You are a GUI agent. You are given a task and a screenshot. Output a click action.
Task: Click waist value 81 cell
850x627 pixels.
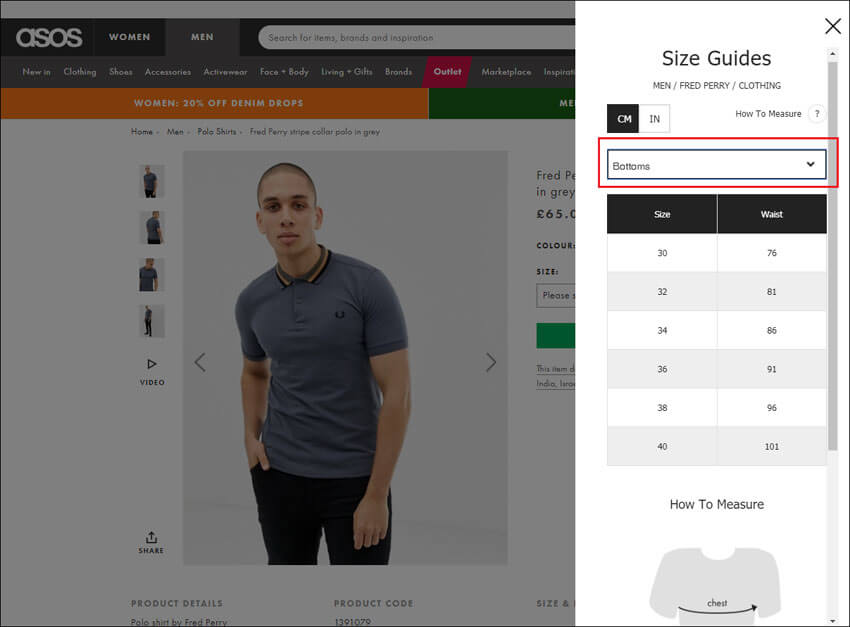click(x=772, y=292)
